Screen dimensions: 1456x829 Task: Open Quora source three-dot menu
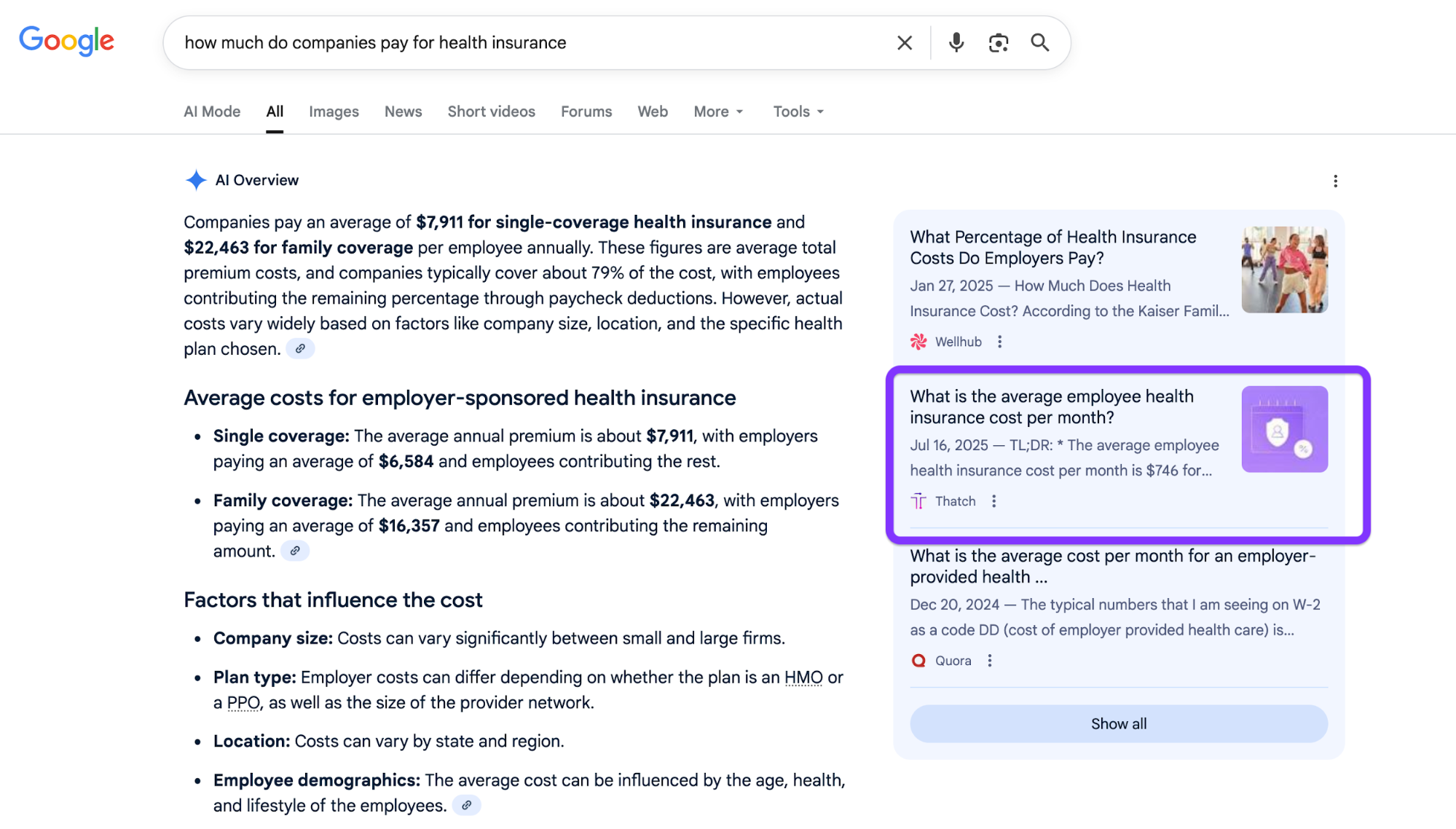click(989, 661)
